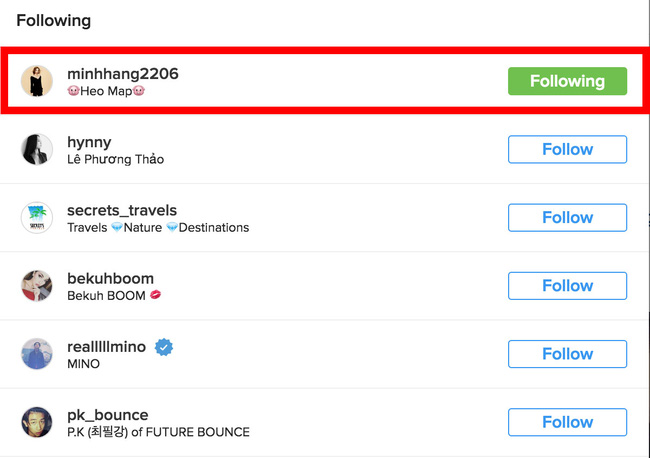Follow pk_bounce
650x458 pixels.
pos(567,422)
